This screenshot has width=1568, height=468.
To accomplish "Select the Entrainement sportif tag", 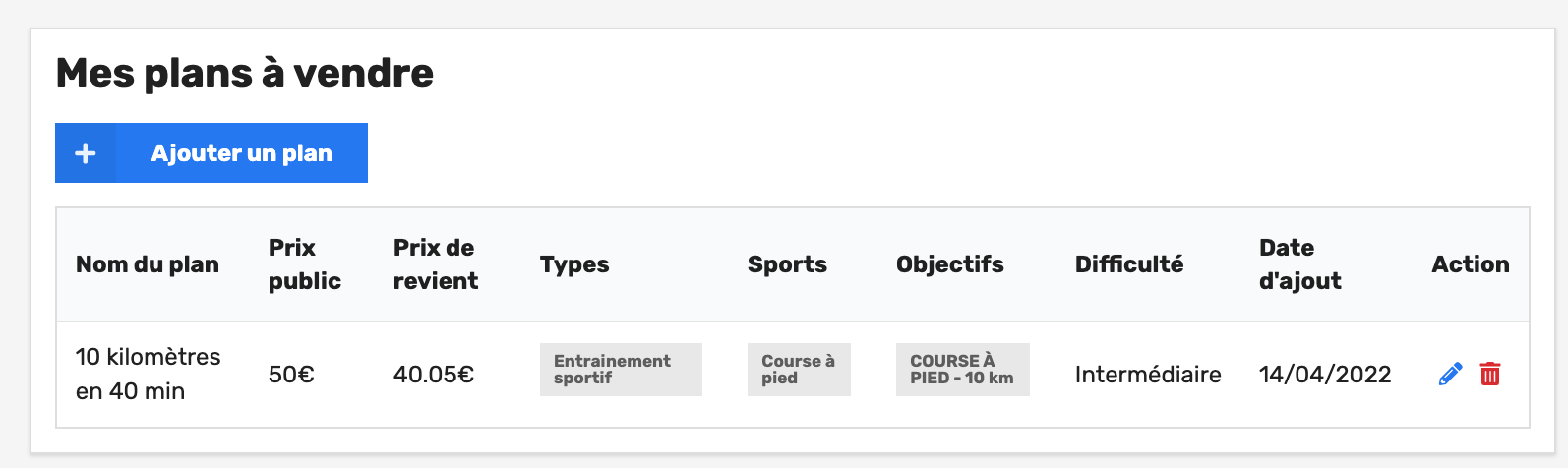I will pyautogui.click(x=621, y=370).
